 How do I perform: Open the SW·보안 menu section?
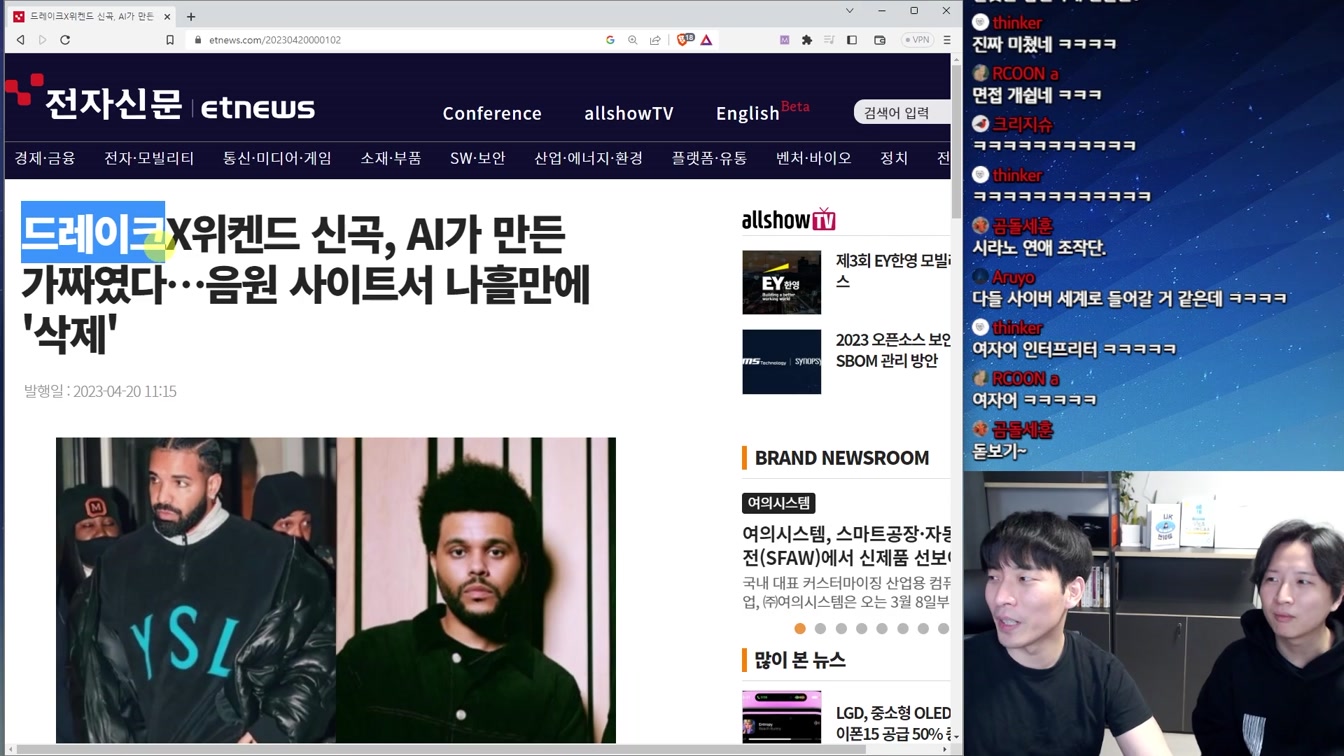click(478, 158)
